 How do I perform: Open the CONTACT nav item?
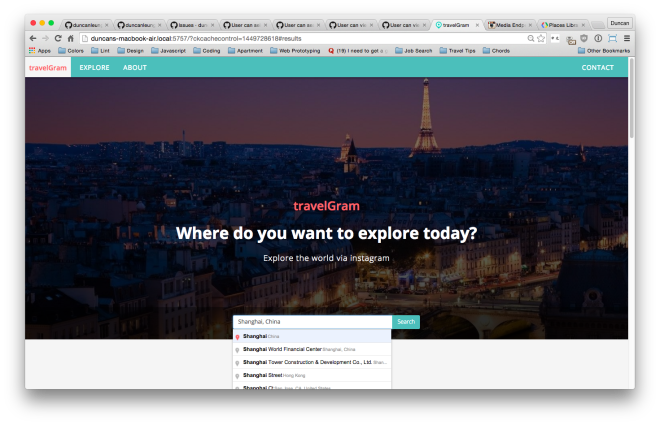tap(598, 67)
